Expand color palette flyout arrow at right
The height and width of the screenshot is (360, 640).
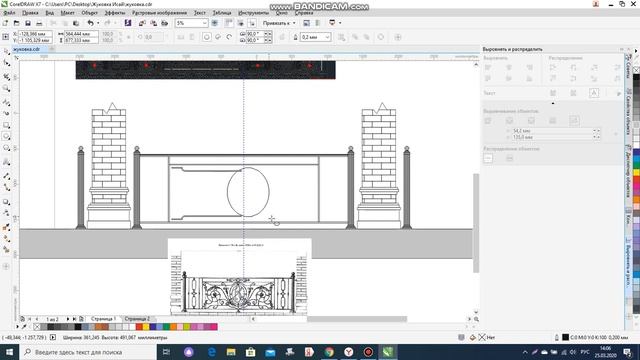pos(636,51)
